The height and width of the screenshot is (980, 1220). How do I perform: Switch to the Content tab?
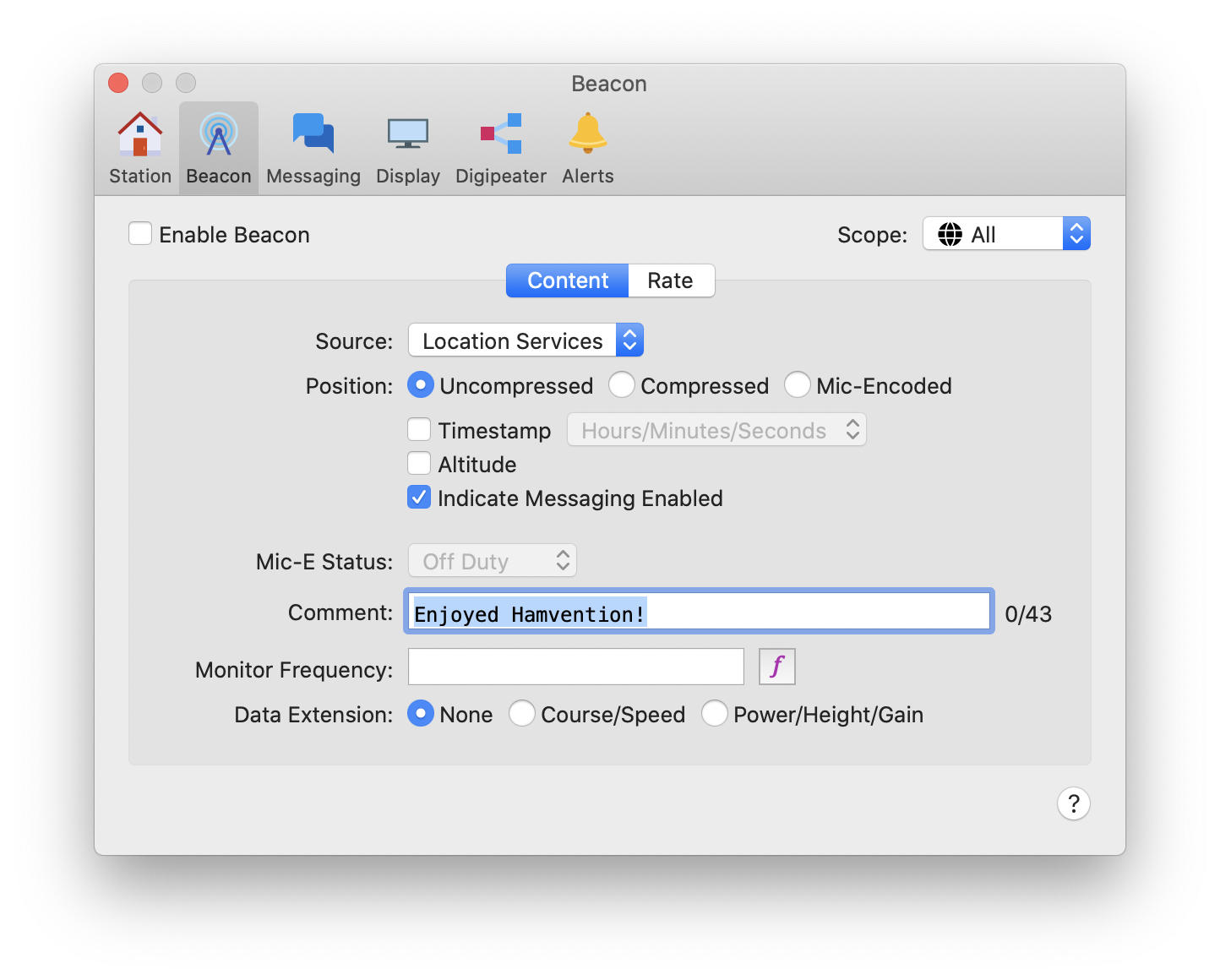tap(568, 280)
